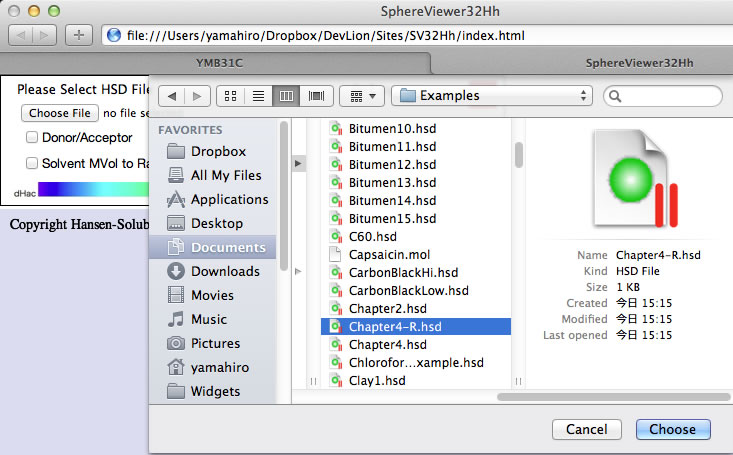Image resolution: width=733 pixels, height=455 pixels.
Task: Click the file list vertical scrollbar
Action: [518, 155]
